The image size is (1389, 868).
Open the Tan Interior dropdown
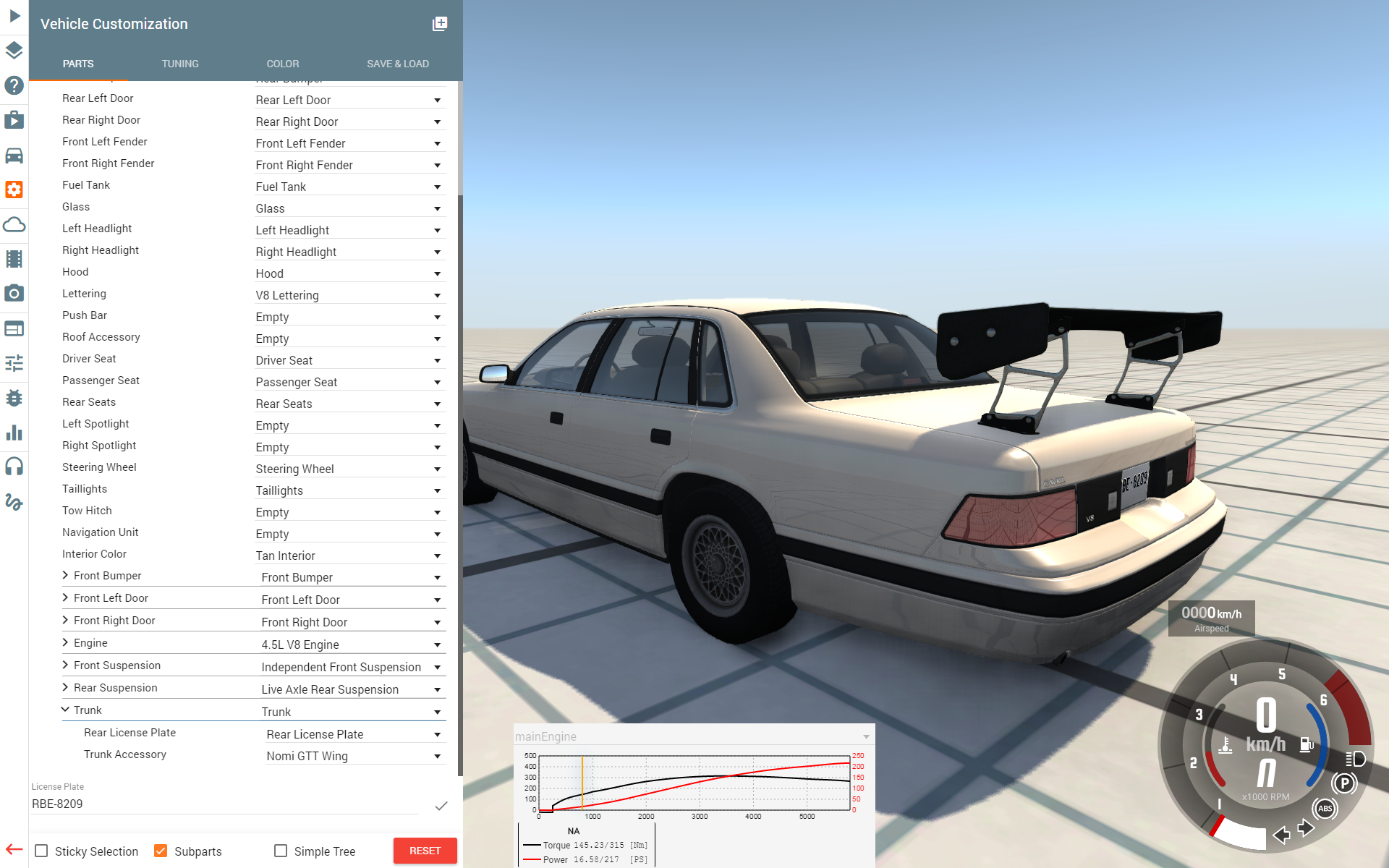(x=349, y=556)
